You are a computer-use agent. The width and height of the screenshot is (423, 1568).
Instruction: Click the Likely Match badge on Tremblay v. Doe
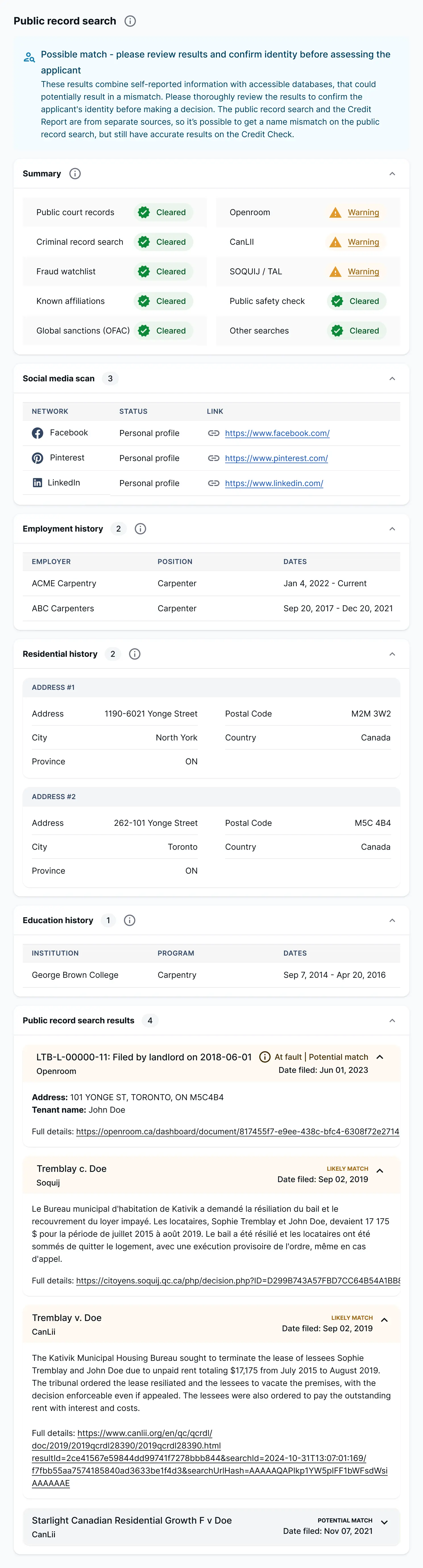coord(352,1318)
